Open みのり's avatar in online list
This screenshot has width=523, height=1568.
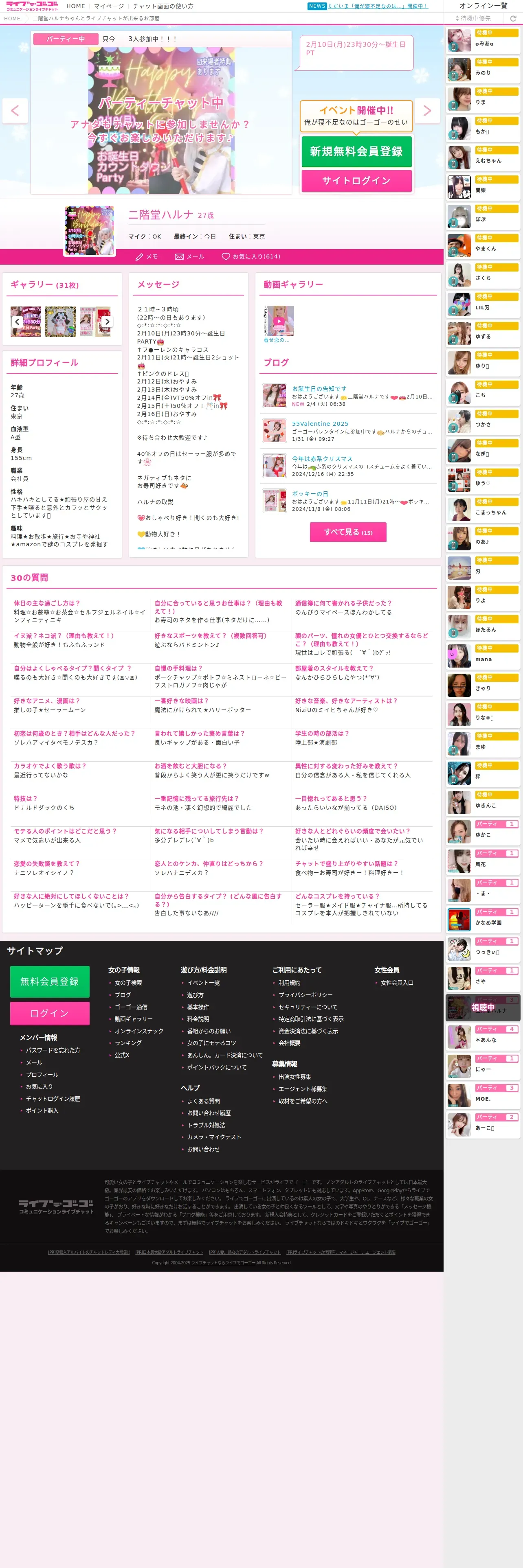point(459,70)
